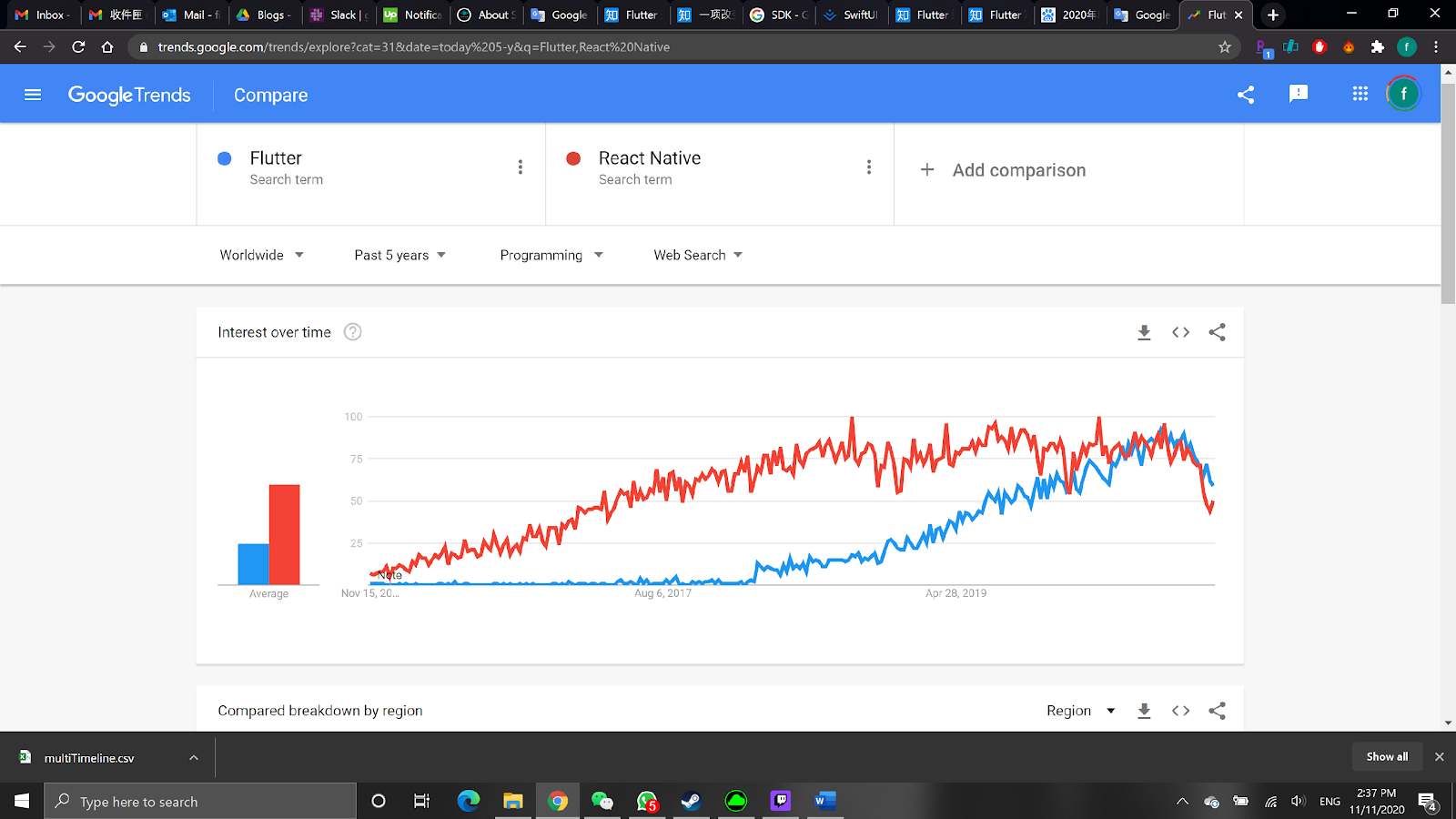Switch to the Slack browser tab

tap(339, 15)
